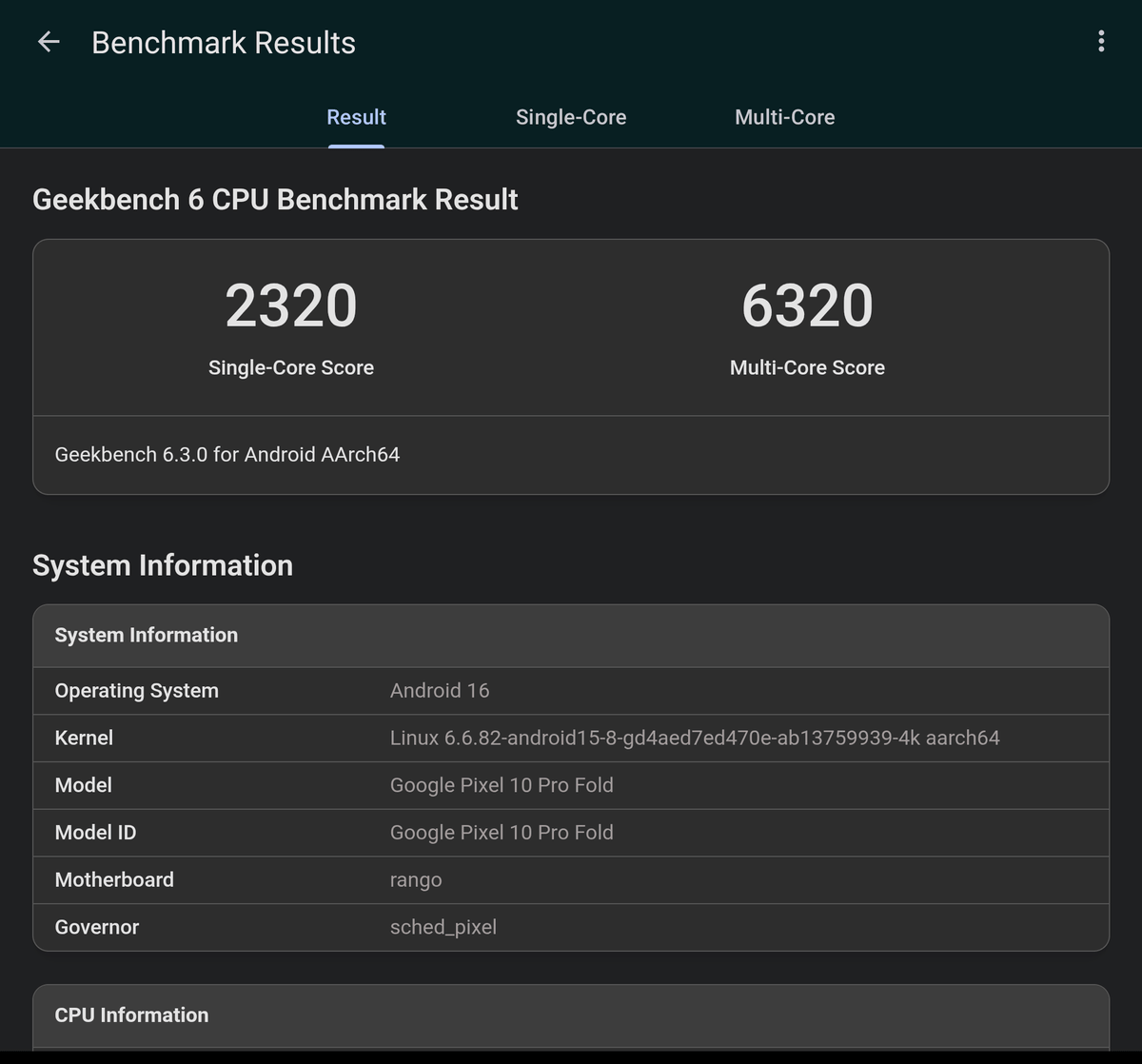Tap the 2320 single-core score
The height and width of the screenshot is (1064, 1142).
(x=291, y=305)
